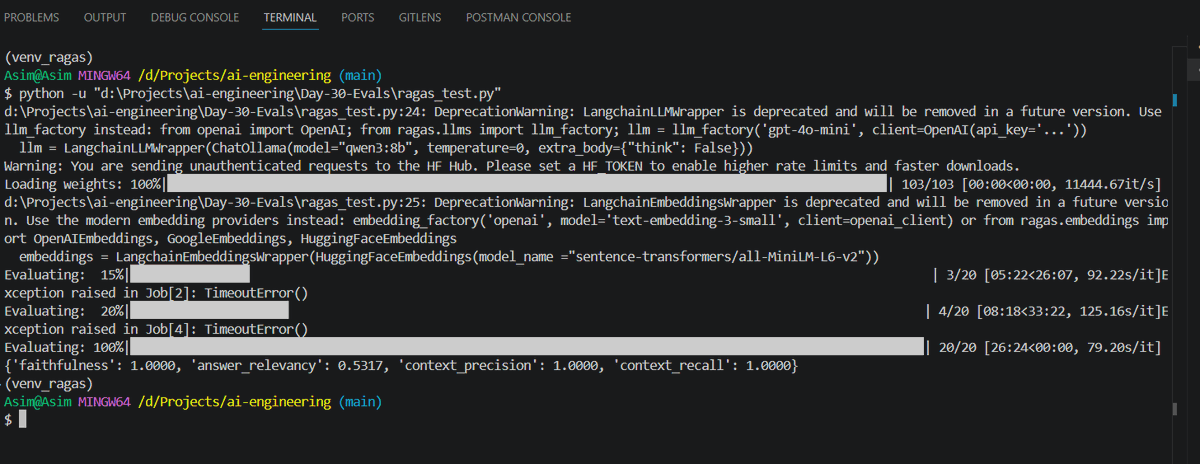Screen dimensions: 1200x464
Task: Click the text "3/20 [05:22<26:07, 92.22s/it]"
Action: (1052, 274)
